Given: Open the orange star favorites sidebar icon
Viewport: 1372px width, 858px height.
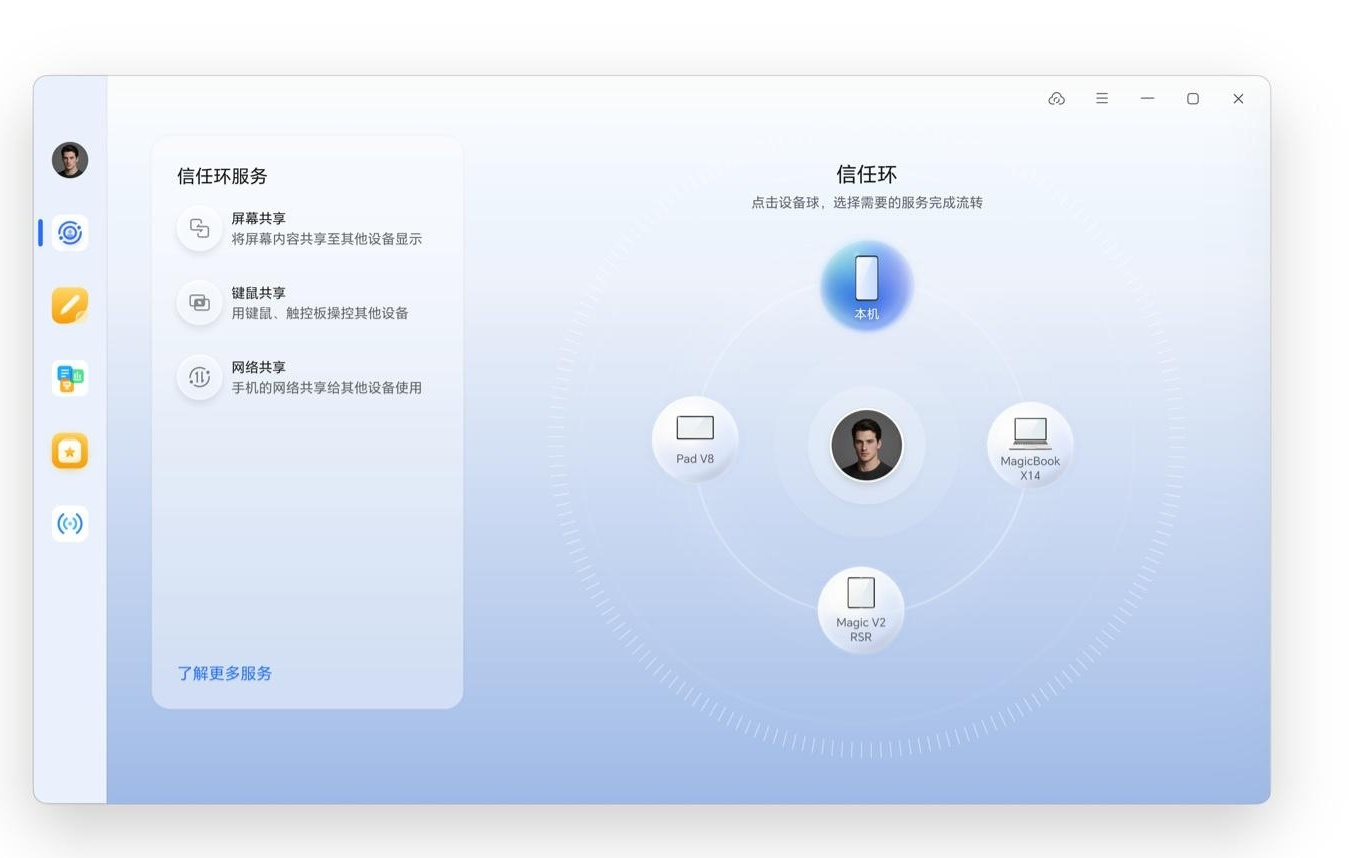Looking at the screenshot, I should pyautogui.click(x=70, y=451).
